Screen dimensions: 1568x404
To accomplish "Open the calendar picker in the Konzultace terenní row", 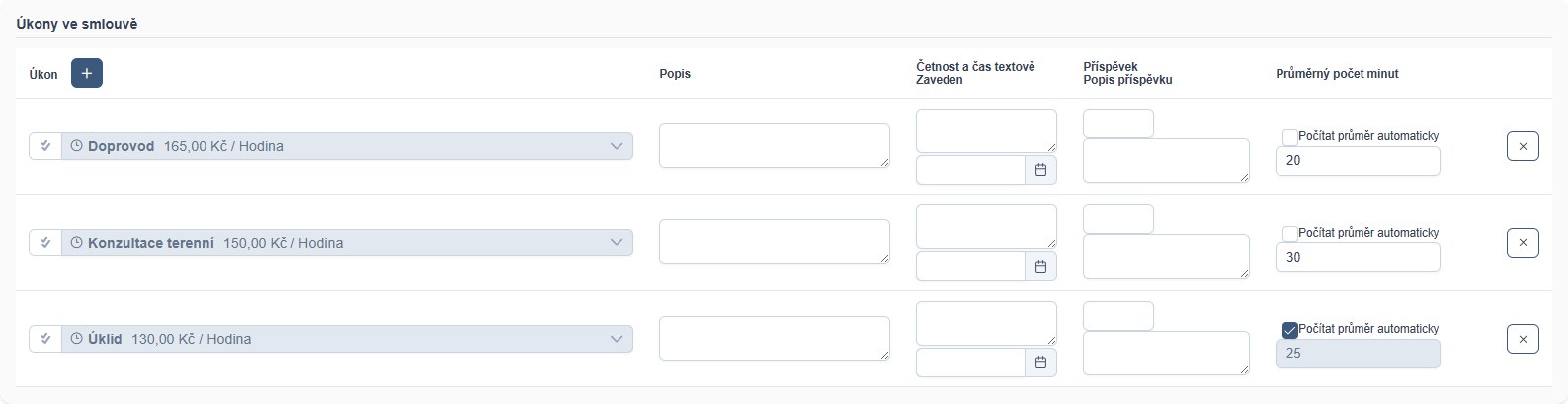I will pyautogui.click(x=1040, y=266).
